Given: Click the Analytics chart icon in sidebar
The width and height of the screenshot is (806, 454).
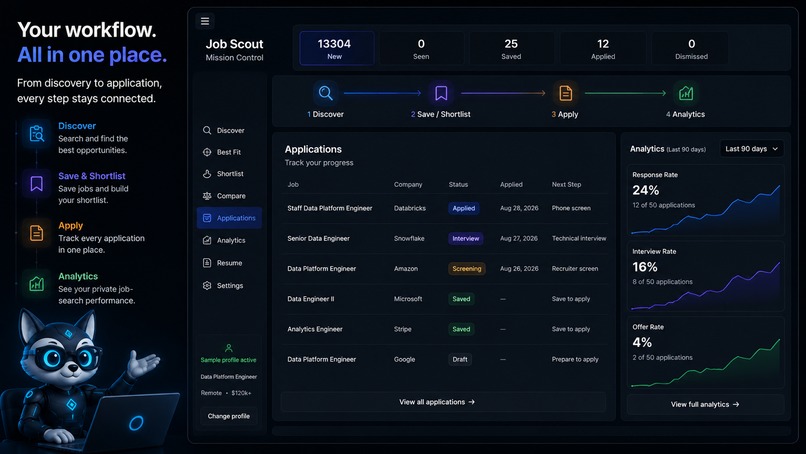Looking at the screenshot, I should tap(207, 240).
